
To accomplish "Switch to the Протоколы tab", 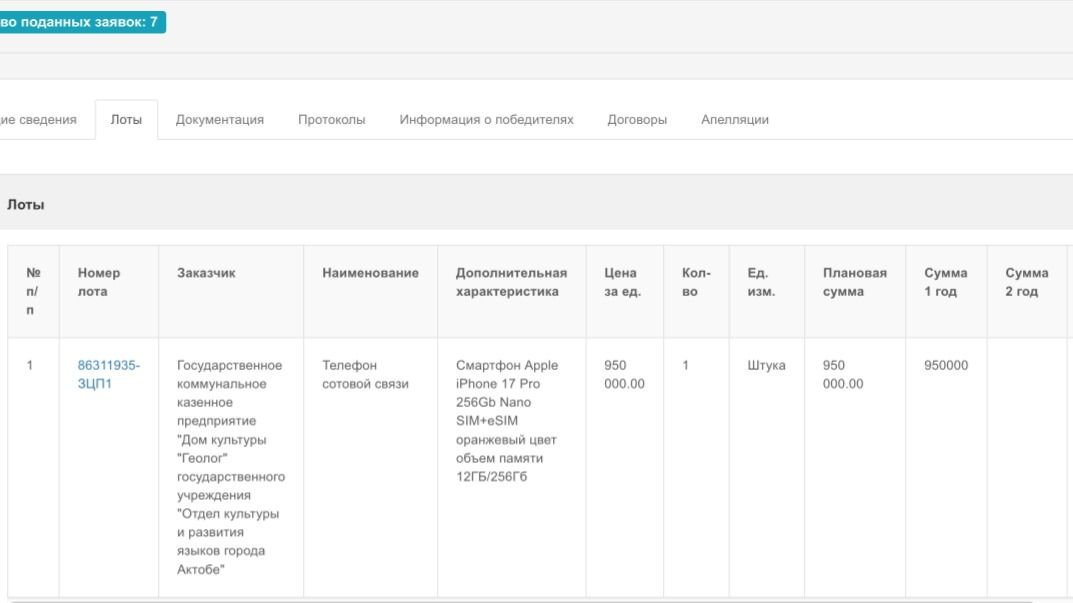I will click(x=331, y=120).
